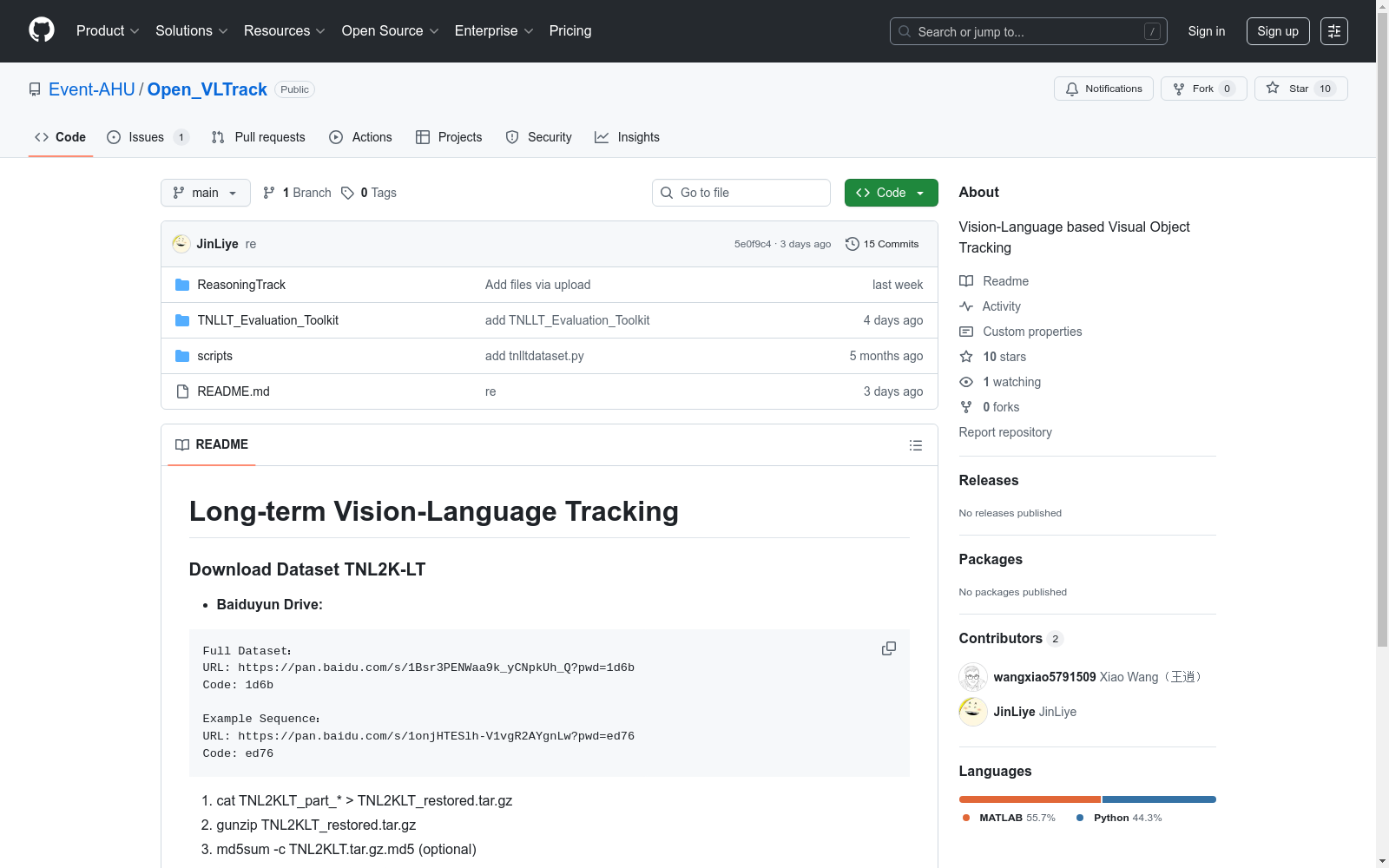The height and width of the screenshot is (868, 1389).
Task: Switch to the Issues tab
Action: pyautogui.click(x=148, y=137)
